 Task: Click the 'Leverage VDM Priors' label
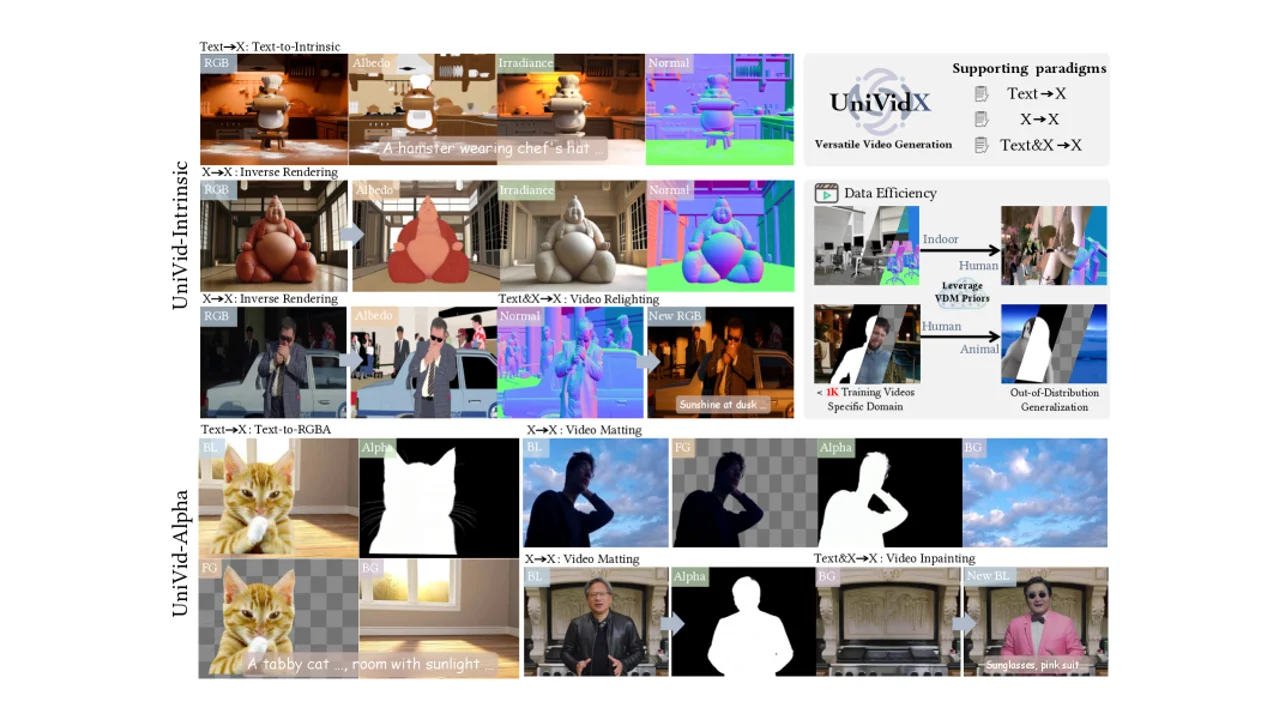click(963, 292)
